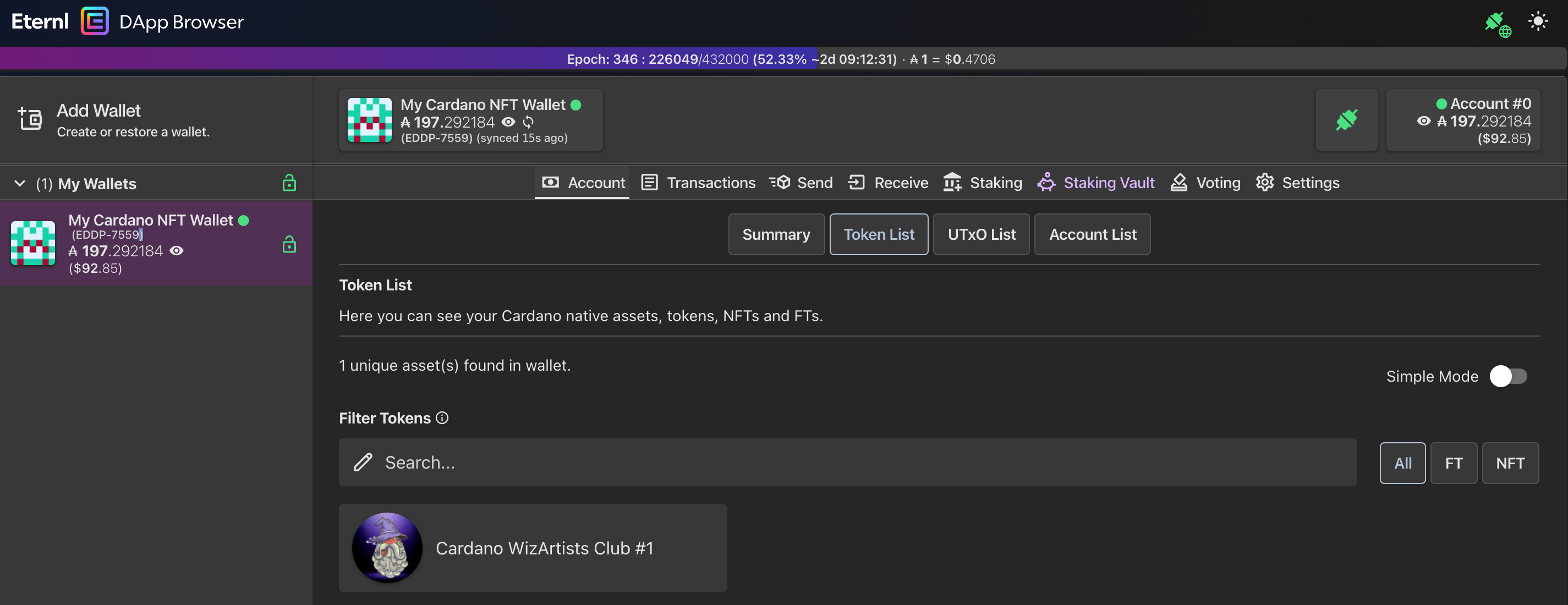Image resolution: width=1568 pixels, height=605 pixels.
Task: Open the Account tab
Action: [x=582, y=182]
